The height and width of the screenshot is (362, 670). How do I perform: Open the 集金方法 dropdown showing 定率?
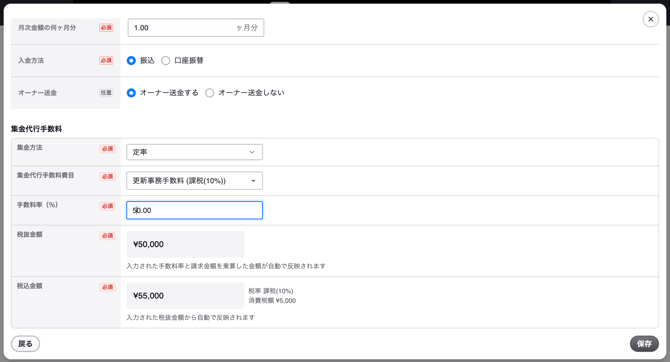[x=194, y=152]
